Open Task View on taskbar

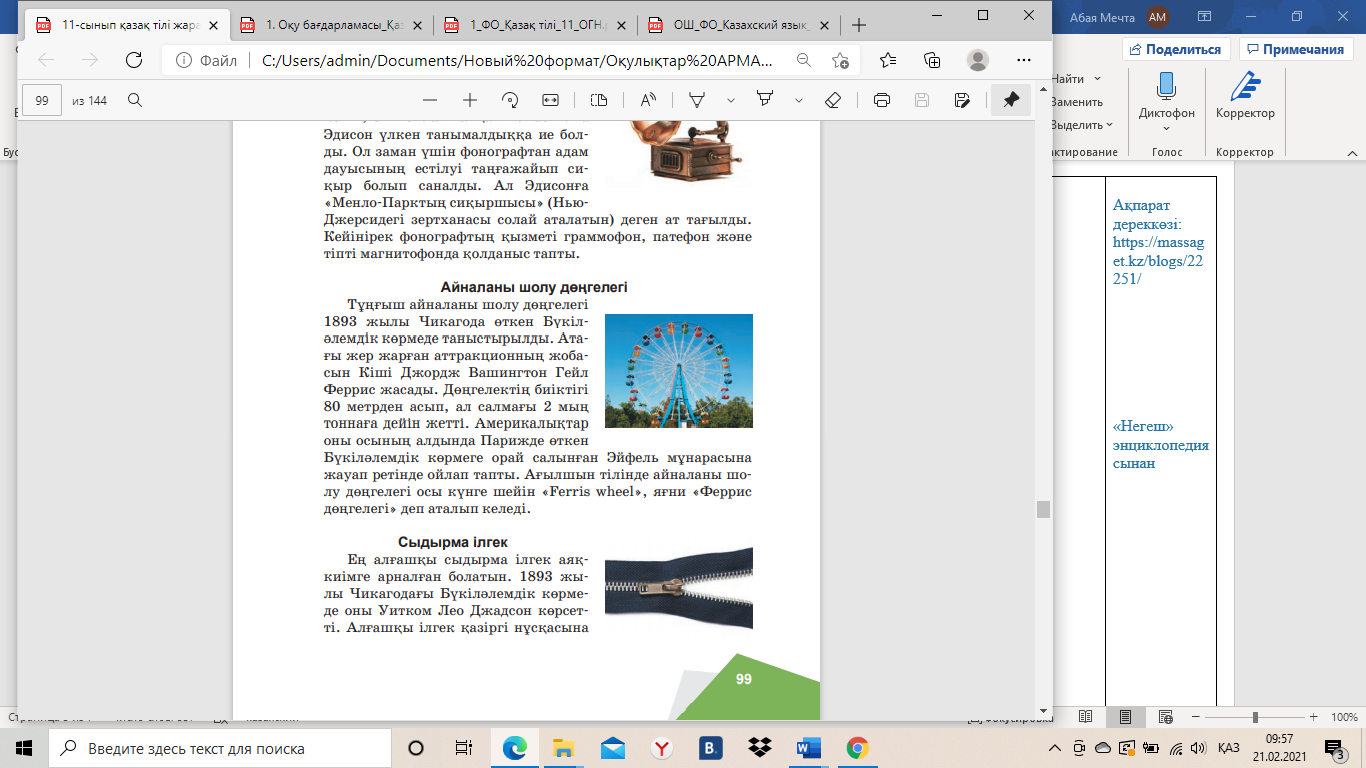tap(464, 748)
